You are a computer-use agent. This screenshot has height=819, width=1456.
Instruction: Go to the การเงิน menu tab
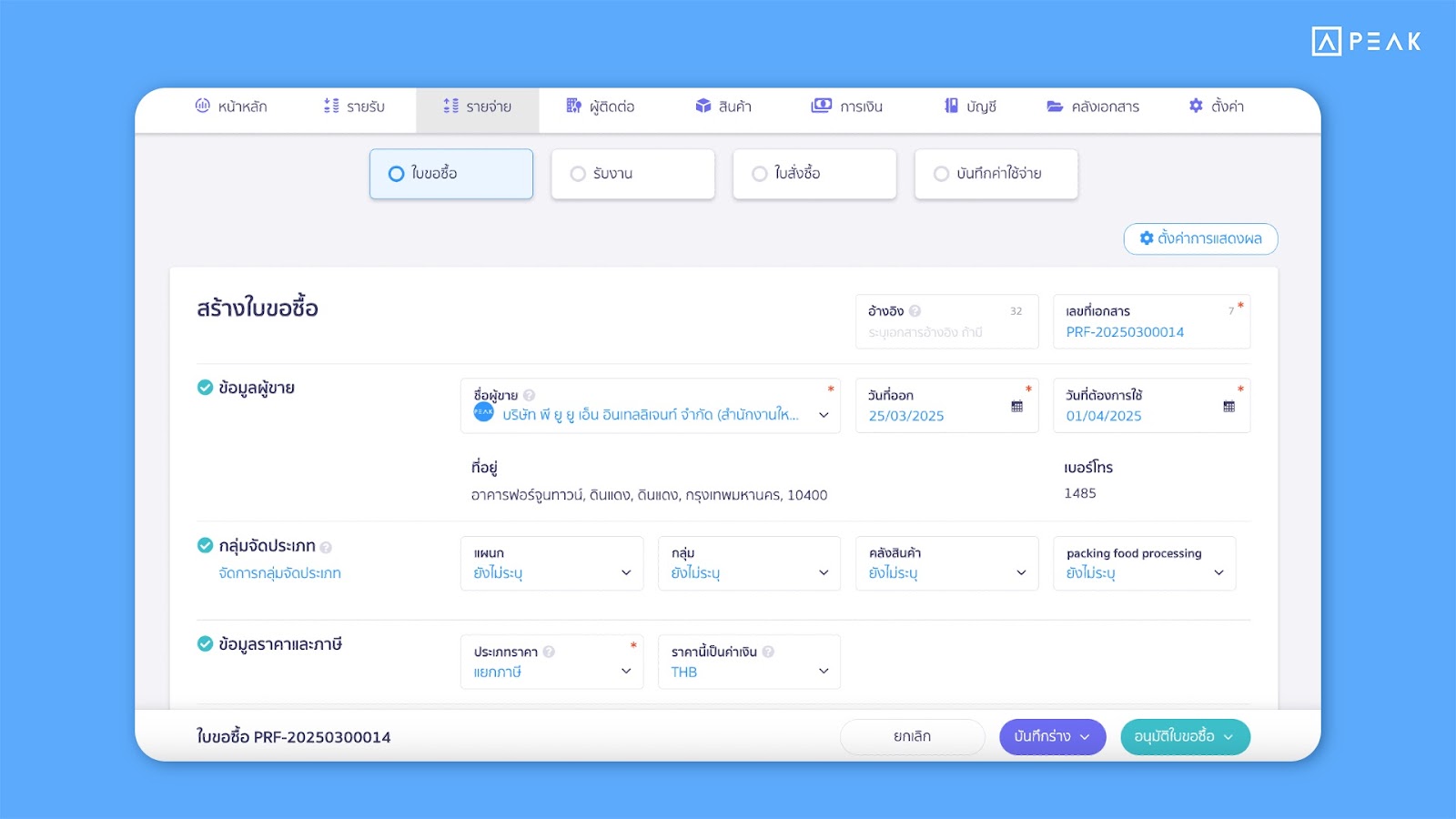click(x=847, y=106)
